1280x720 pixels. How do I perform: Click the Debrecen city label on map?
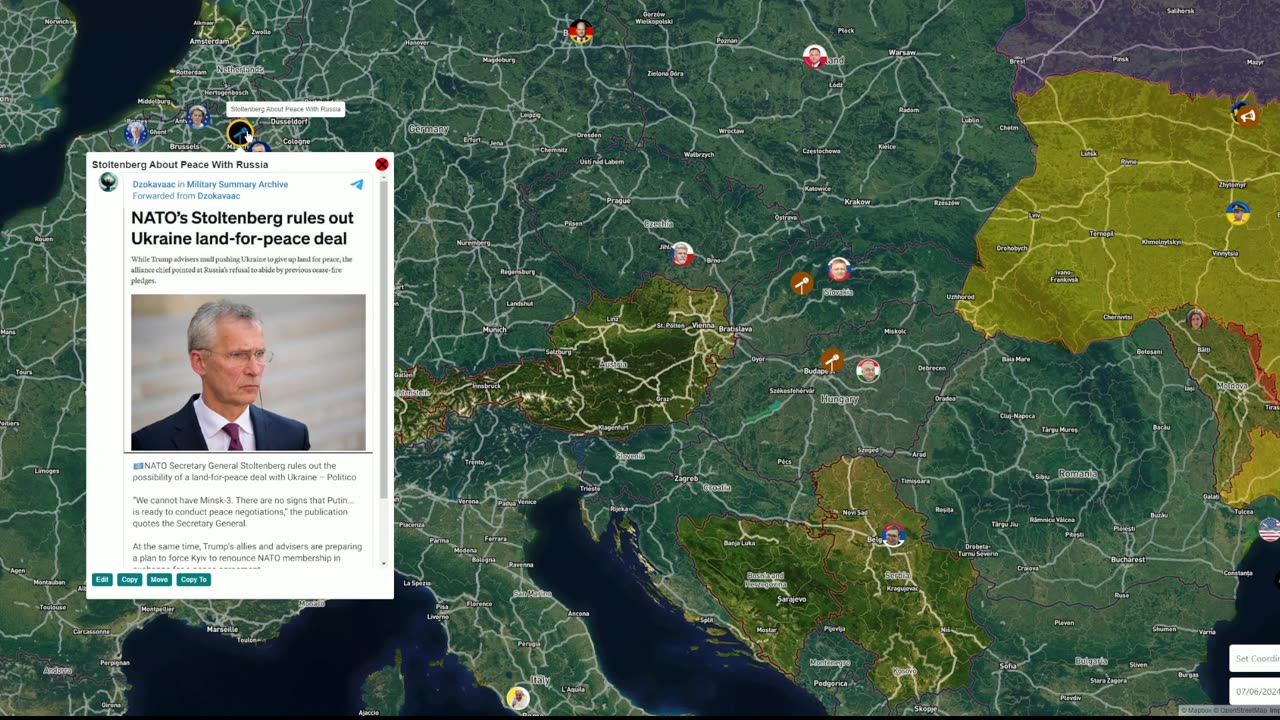tap(932, 368)
